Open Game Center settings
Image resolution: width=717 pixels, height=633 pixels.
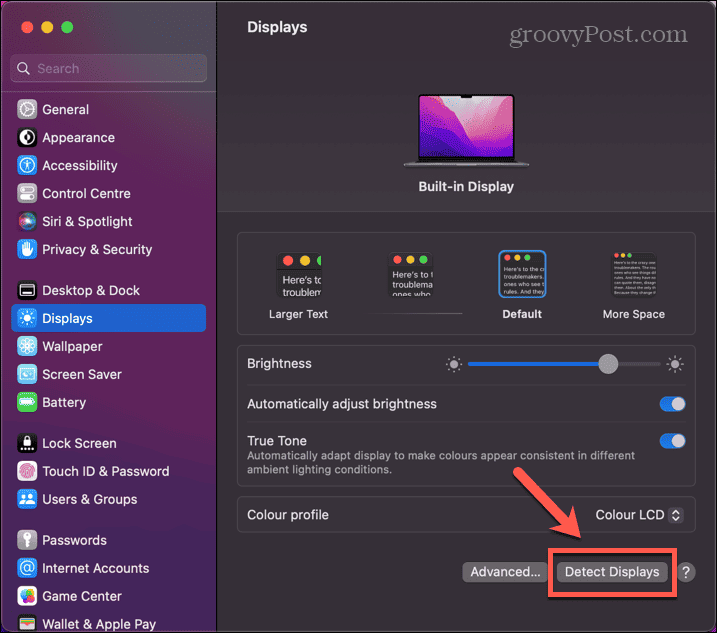(x=108, y=596)
